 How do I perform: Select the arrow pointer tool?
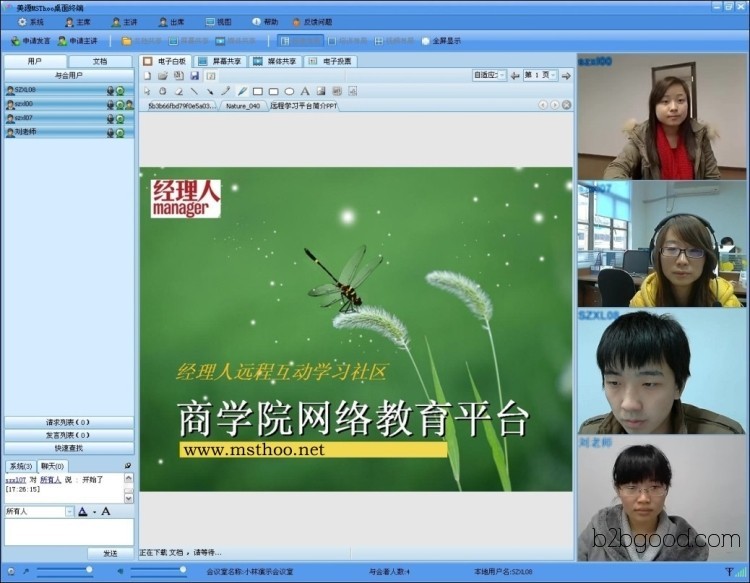click(147, 91)
